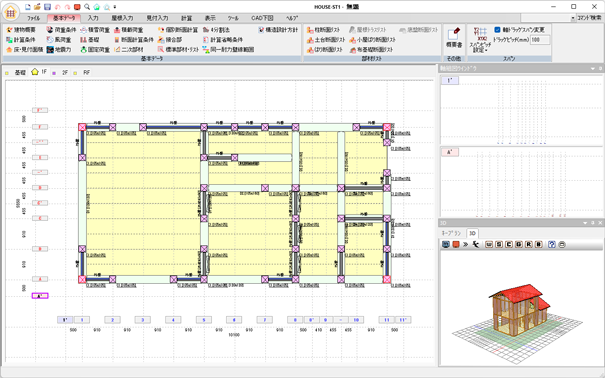This screenshot has height=378, width=605.
Task: Click the save floppy icon in quick access
Action: click(47, 7)
